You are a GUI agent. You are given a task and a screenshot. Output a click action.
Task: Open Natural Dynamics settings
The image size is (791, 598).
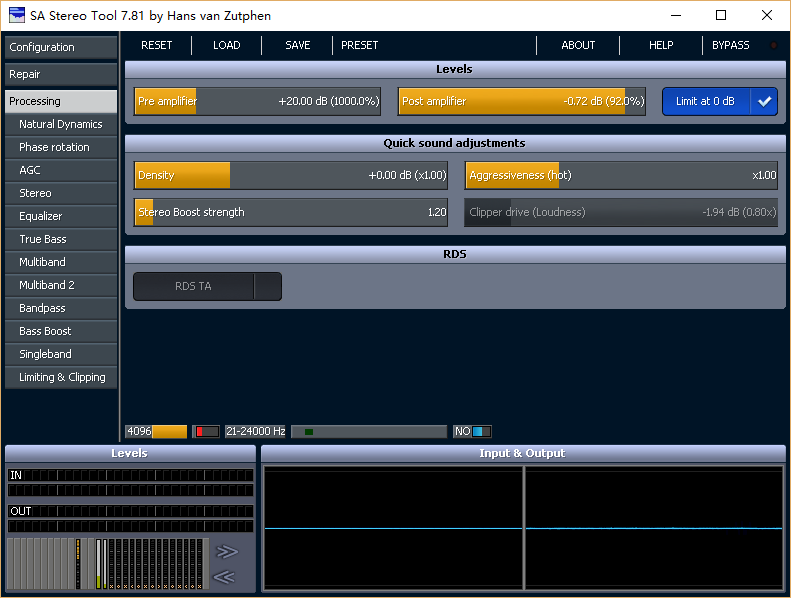(61, 124)
